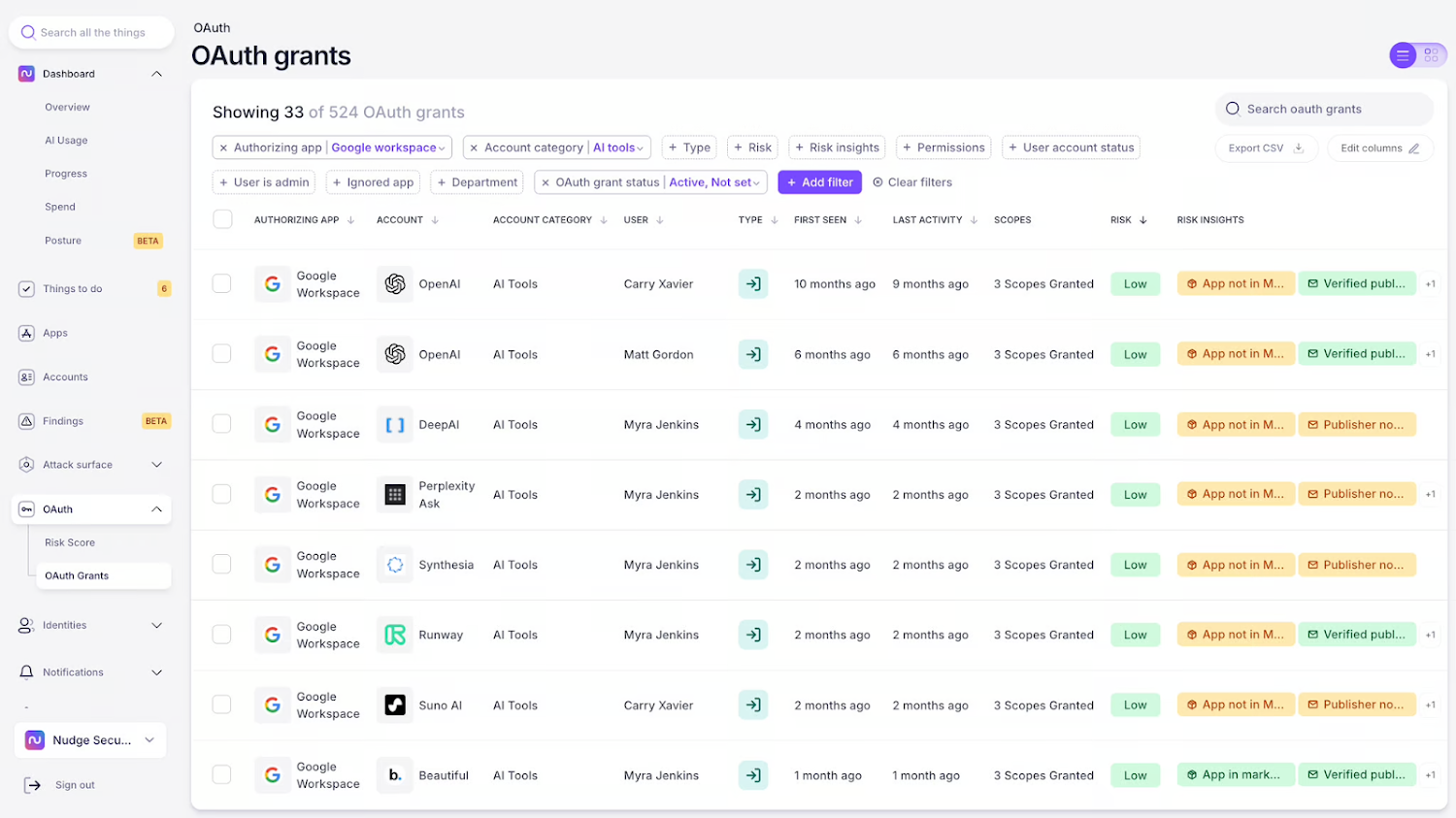
Task: Go to the Findings page in sidebar
Action: [x=63, y=421]
